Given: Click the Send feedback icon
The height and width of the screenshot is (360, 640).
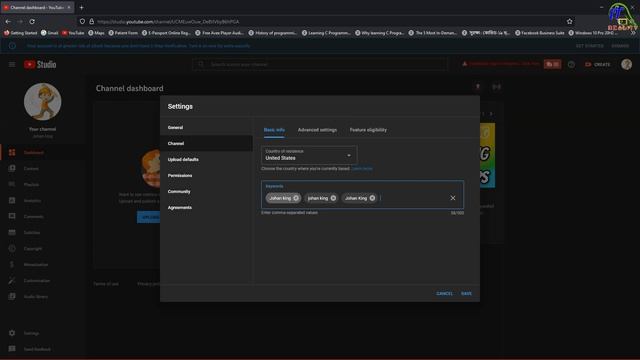Looking at the screenshot, I should click(12, 349).
